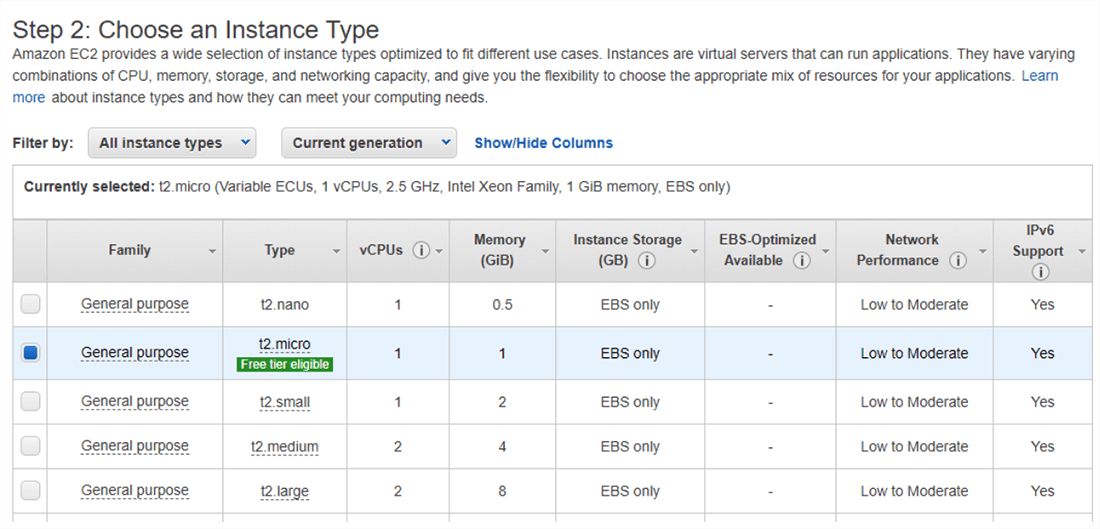This screenshot has width=1100, height=529.
Task: Click the t2.micro type label
Action: pyautogui.click(x=284, y=344)
